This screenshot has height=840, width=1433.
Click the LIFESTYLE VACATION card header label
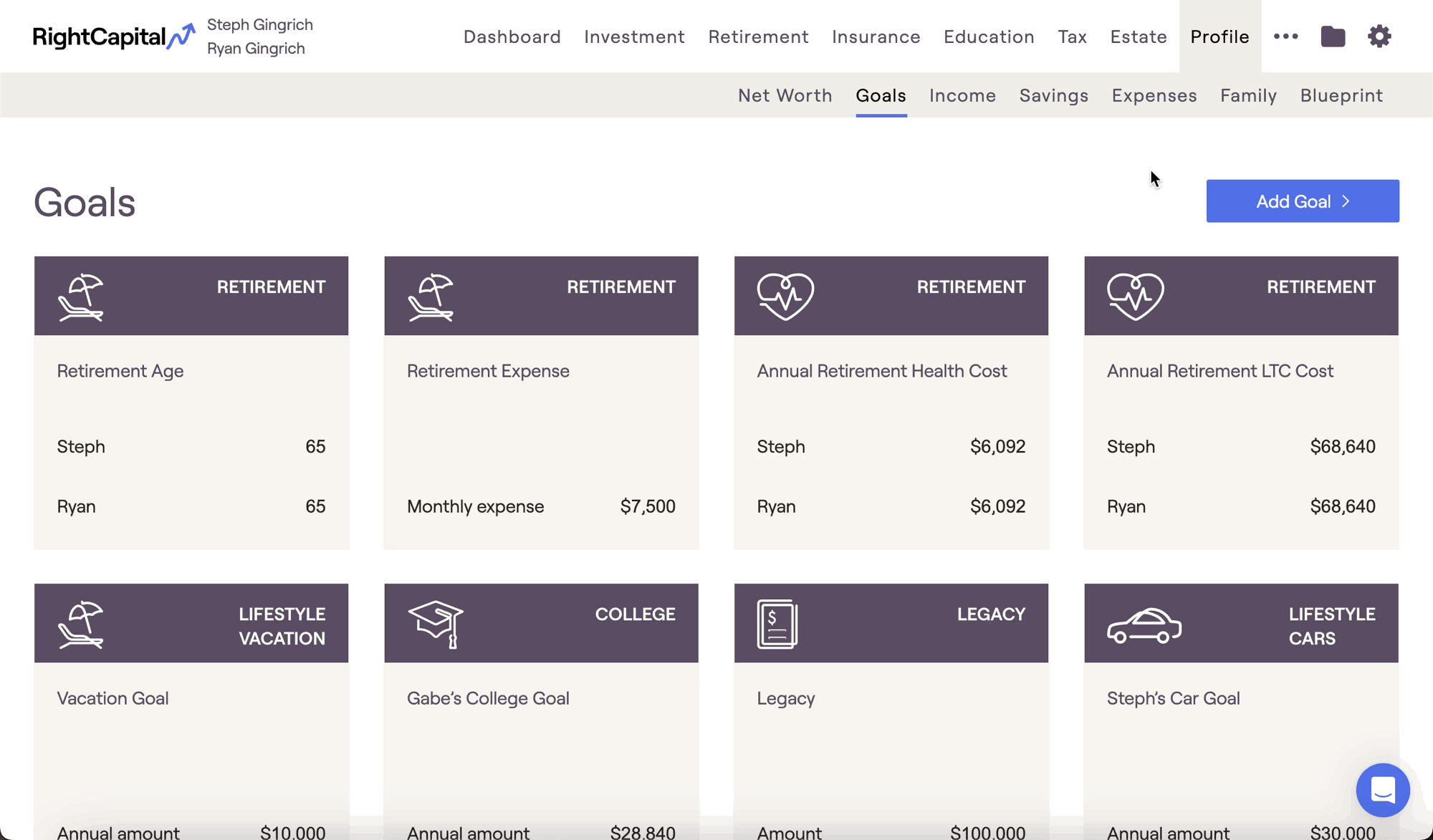(282, 626)
